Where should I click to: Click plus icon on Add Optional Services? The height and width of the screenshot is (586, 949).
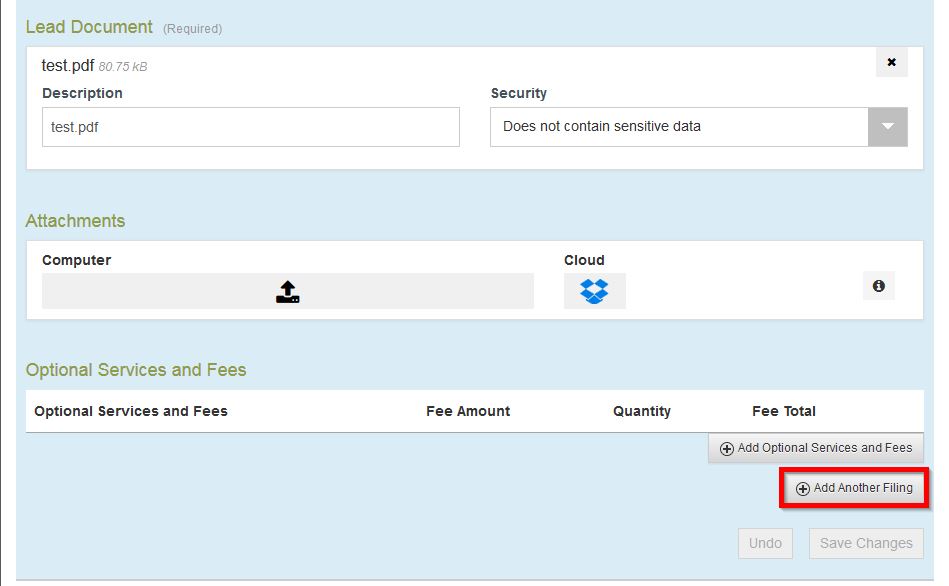(727, 449)
